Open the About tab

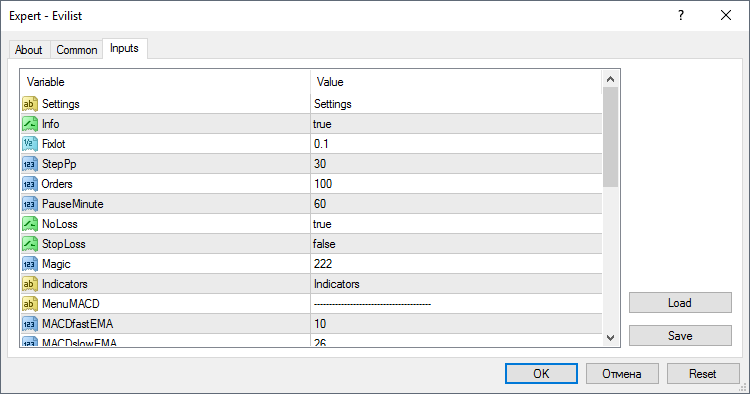tap(29, 50)
